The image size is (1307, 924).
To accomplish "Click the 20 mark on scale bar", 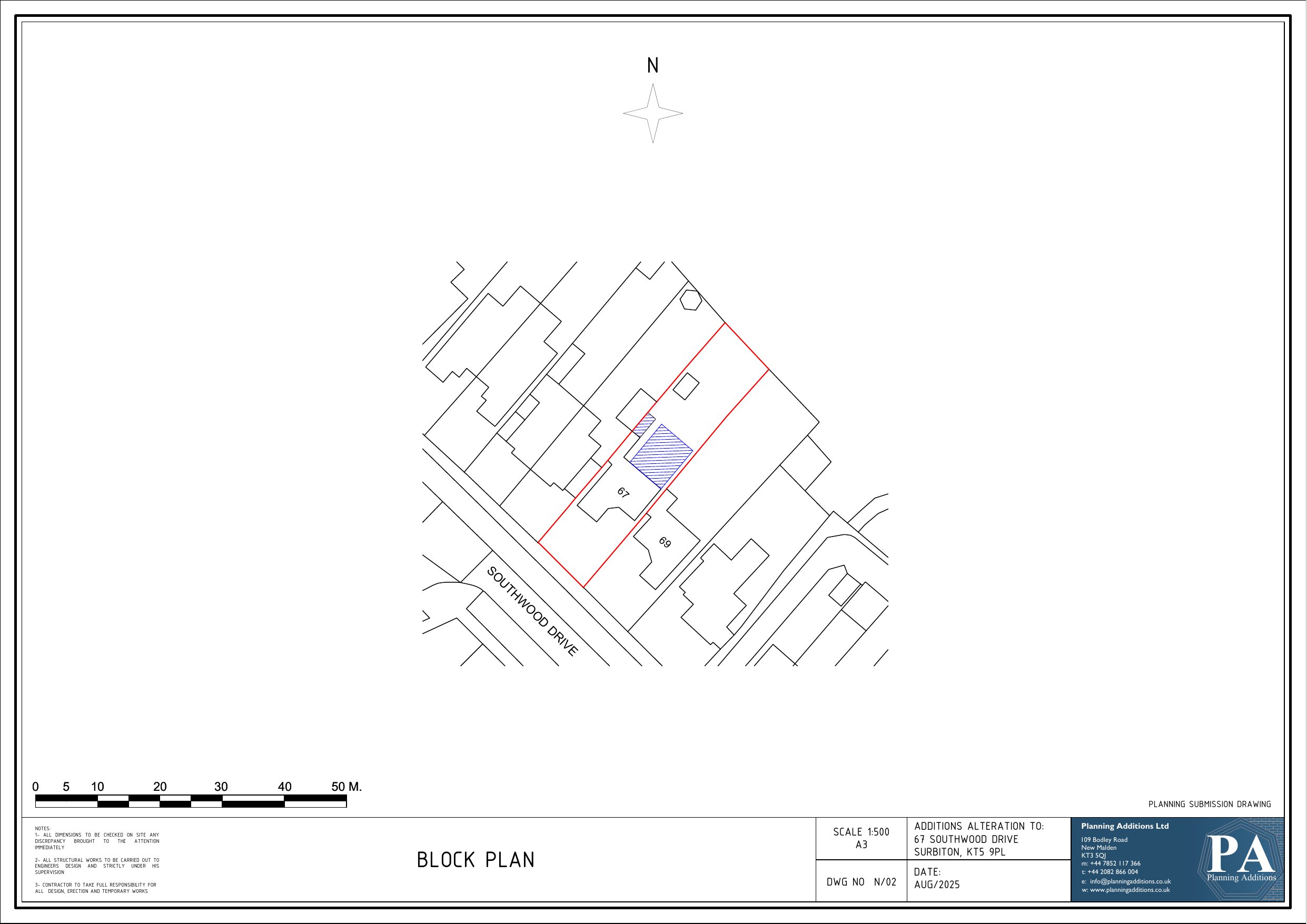I will click(160, 787).
